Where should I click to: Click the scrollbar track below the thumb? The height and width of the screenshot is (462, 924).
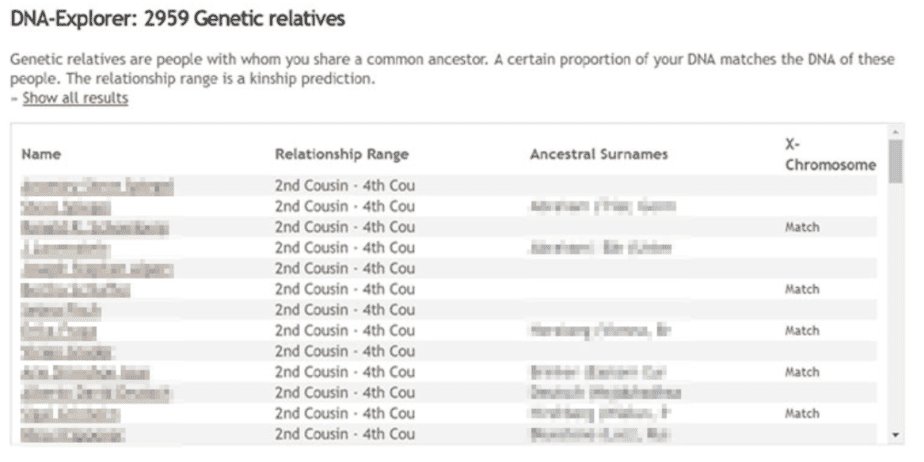896,306
